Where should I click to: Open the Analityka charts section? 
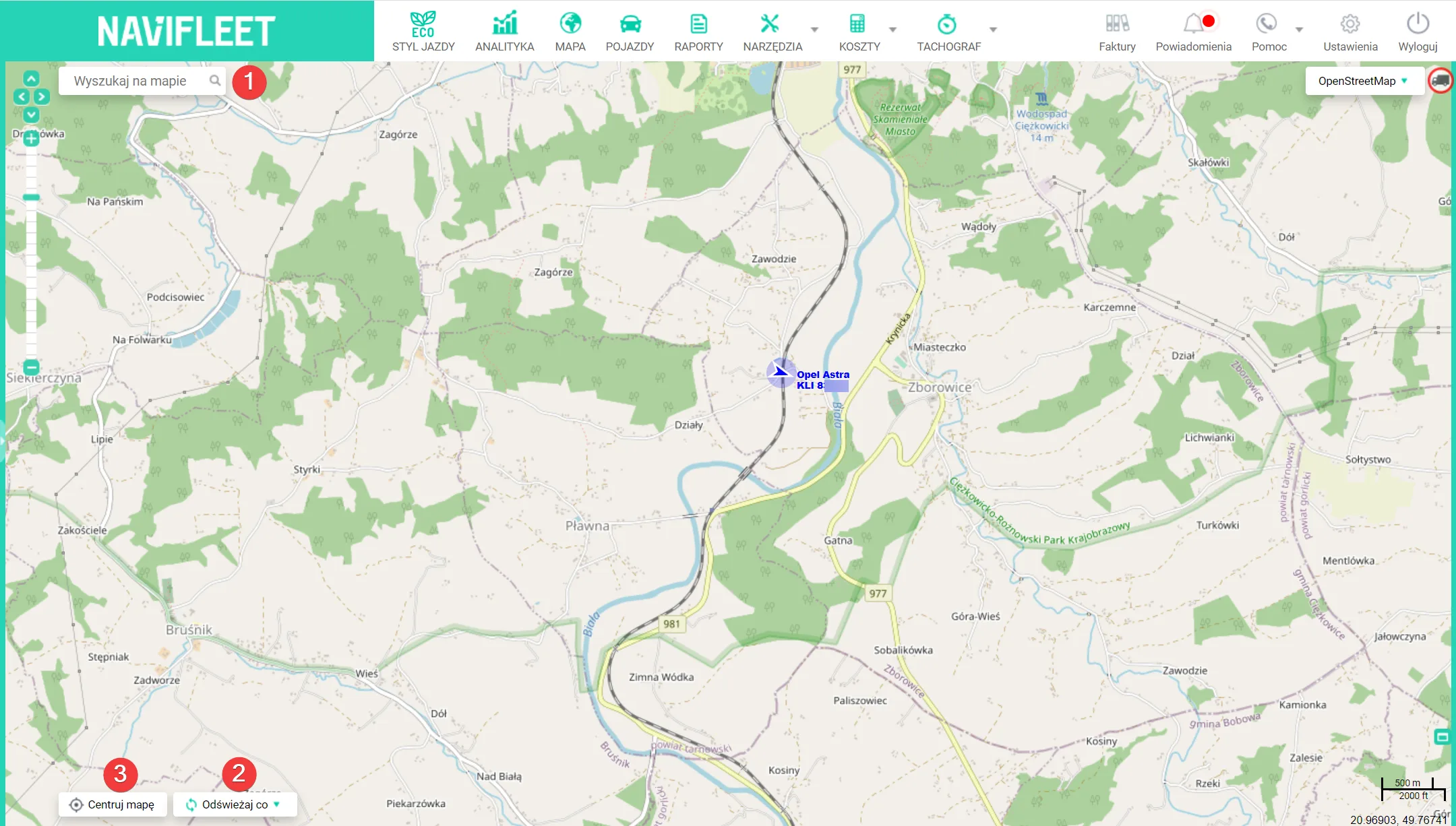[504, 31]
